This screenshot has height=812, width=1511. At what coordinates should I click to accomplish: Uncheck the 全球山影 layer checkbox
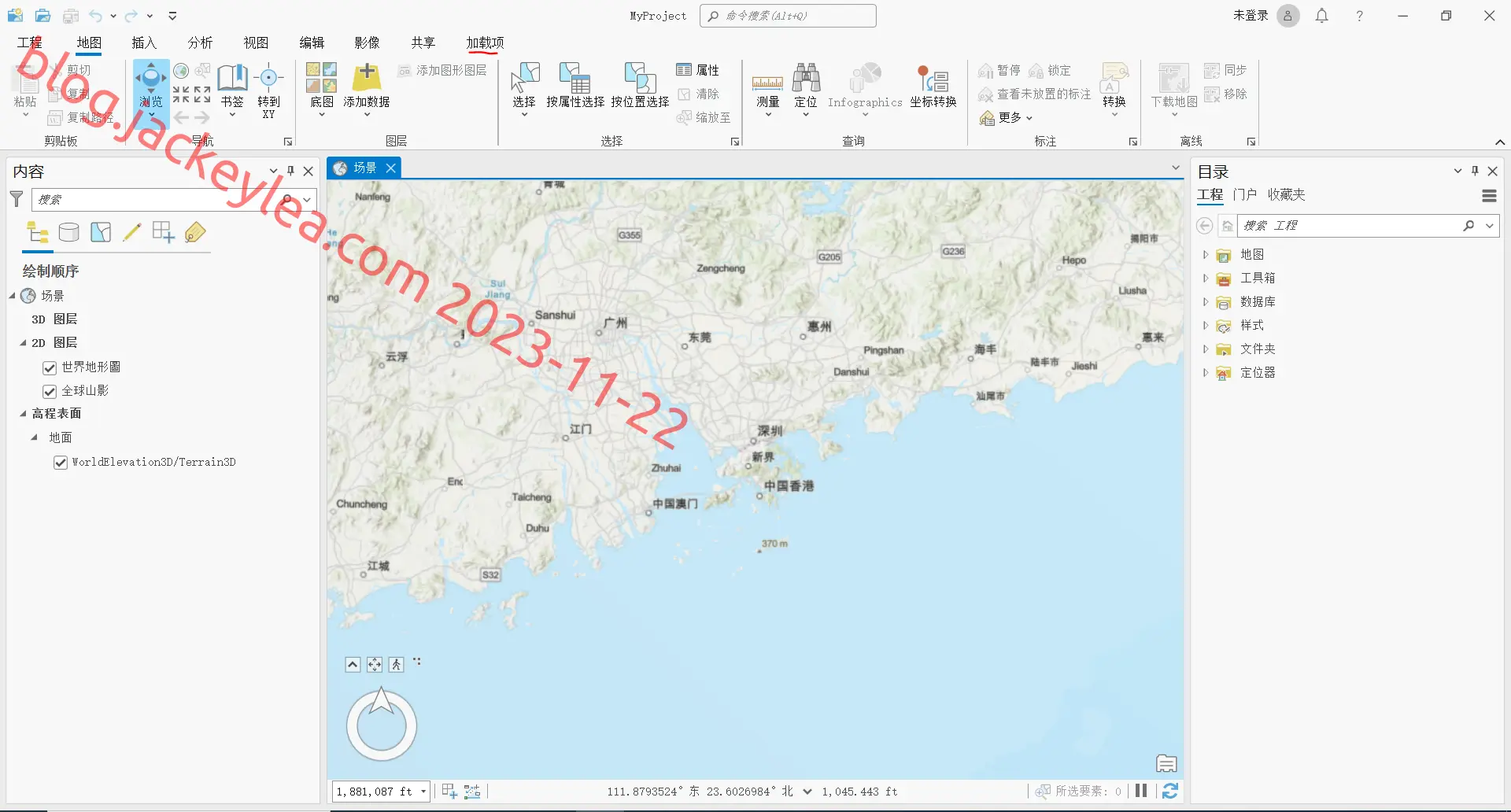coord(50,391)
